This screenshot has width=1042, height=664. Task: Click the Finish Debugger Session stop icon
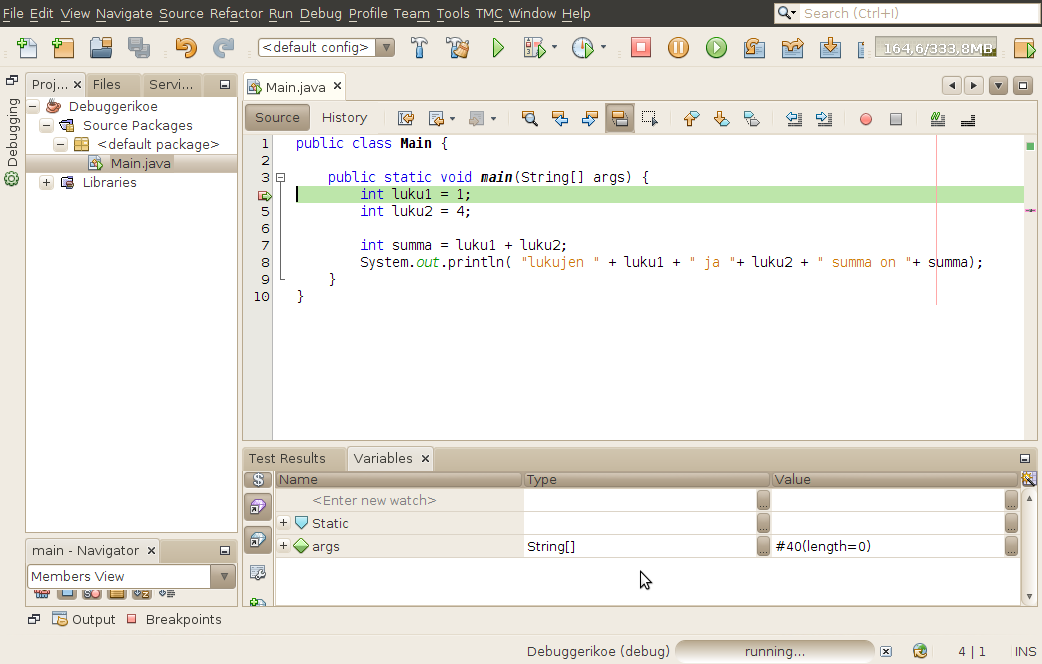[641, 47]
